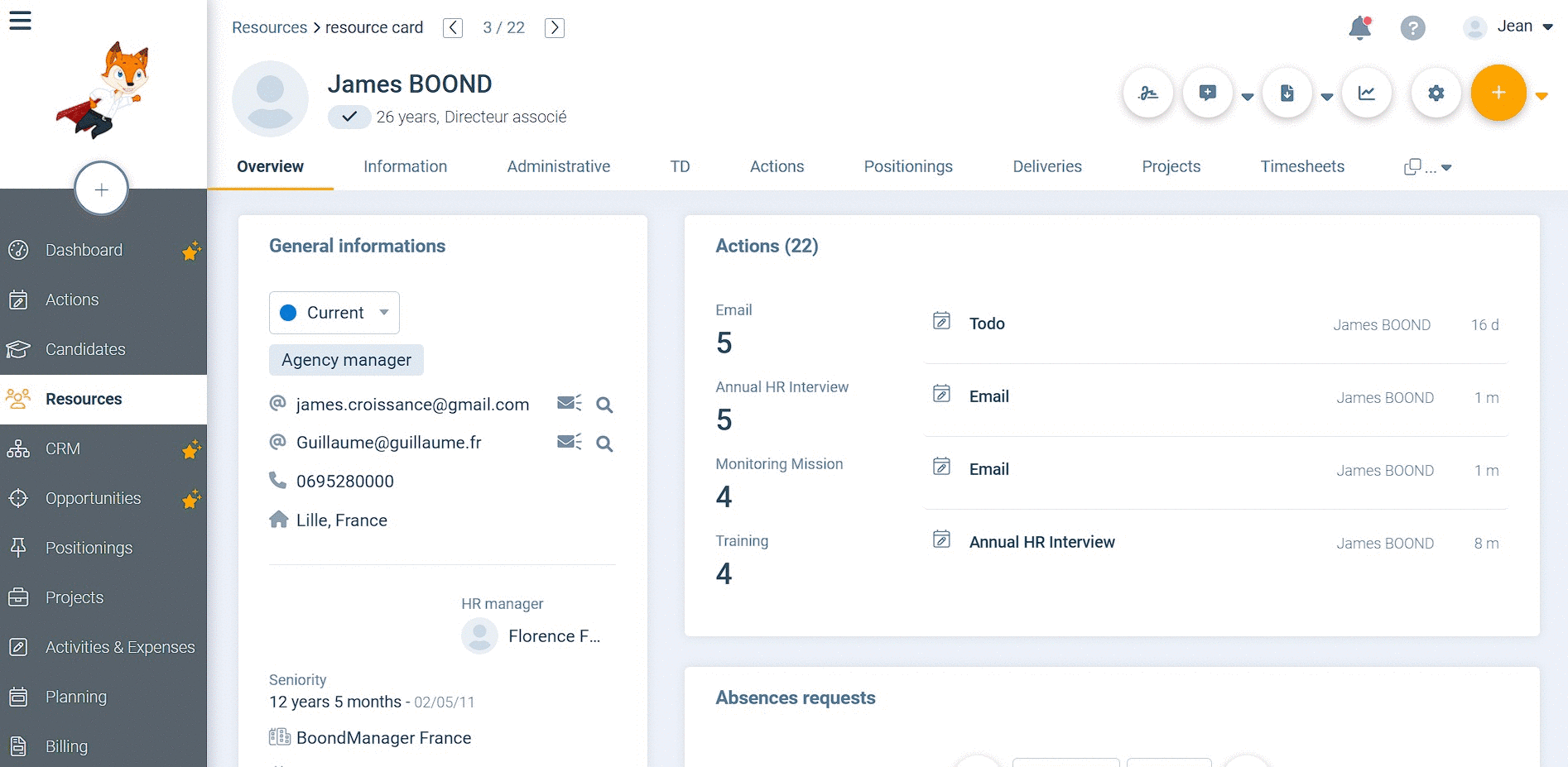Open Resources in the sidebar
This screenshot has height=767, width=1568.
tap(103, 399)
